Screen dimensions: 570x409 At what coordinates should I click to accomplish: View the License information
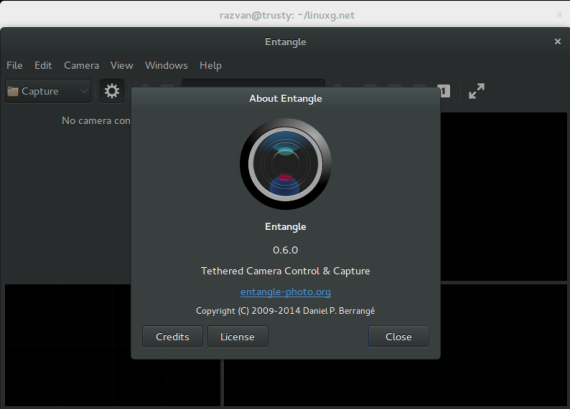[x=237, y=336]
